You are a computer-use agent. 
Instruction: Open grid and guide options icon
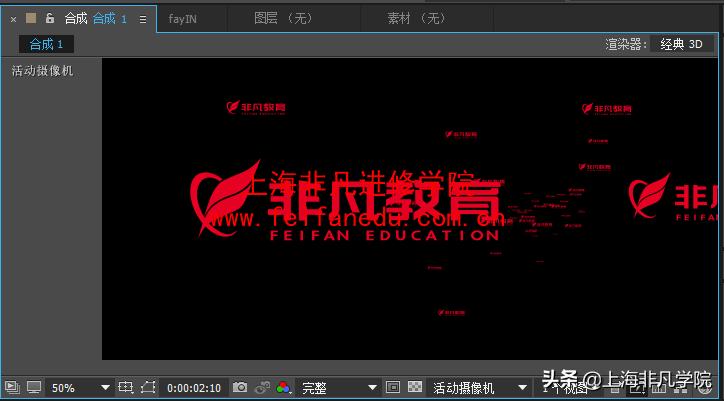coord(126,387)
